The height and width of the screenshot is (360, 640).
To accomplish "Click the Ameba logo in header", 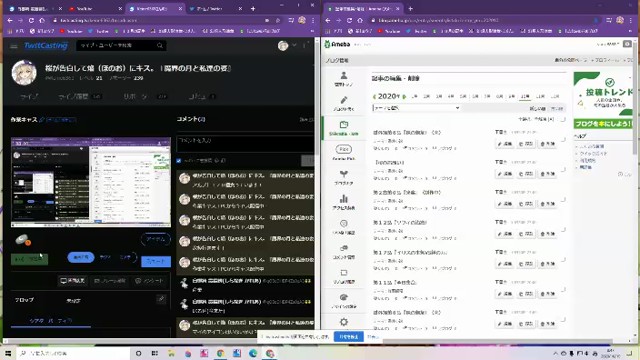I will [x=337, y=44].
